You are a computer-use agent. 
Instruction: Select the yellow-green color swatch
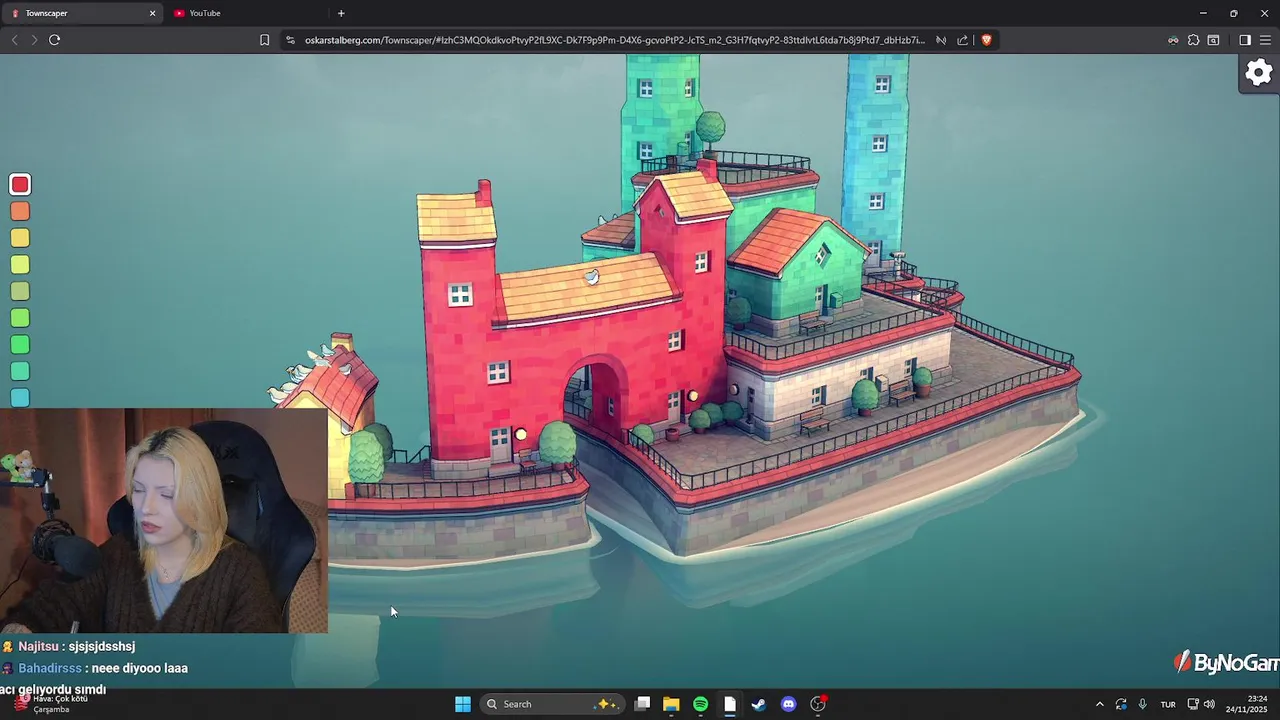click(20, 265)
